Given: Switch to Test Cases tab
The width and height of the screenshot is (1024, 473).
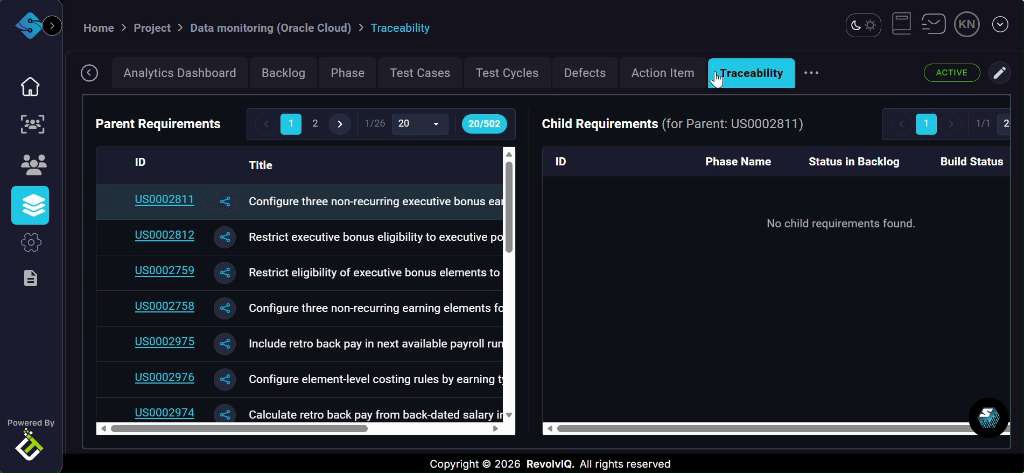Looking at the screenshot, I should pyautogui.click(x=420, y=73).
